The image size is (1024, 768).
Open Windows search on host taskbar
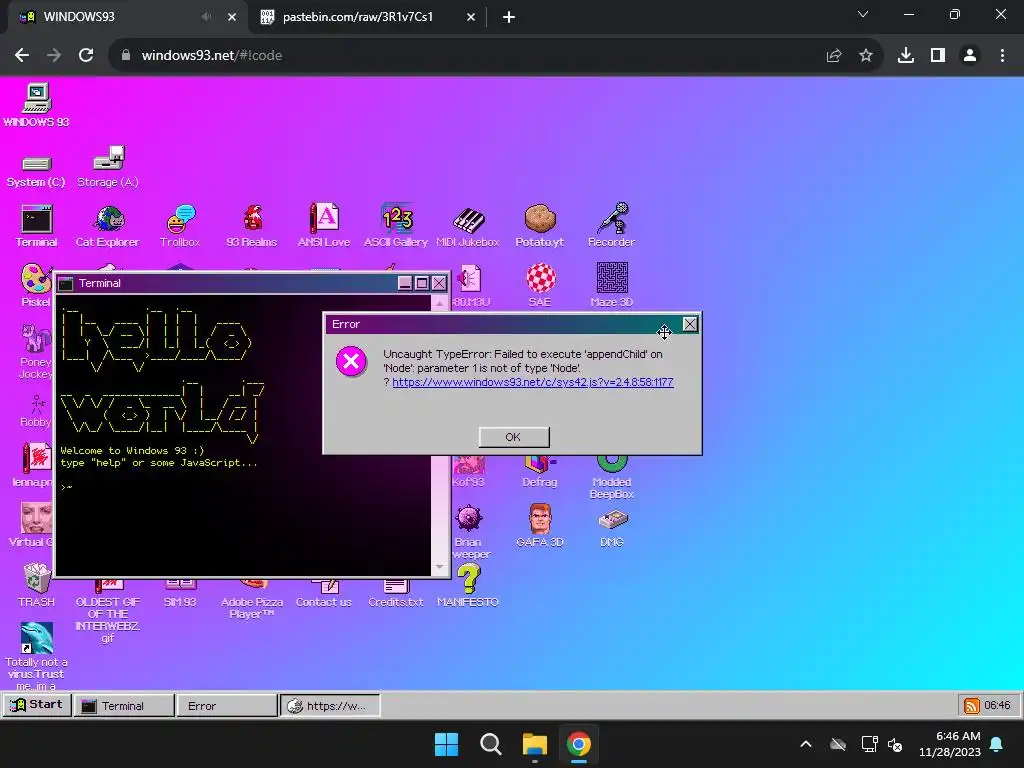490,744
